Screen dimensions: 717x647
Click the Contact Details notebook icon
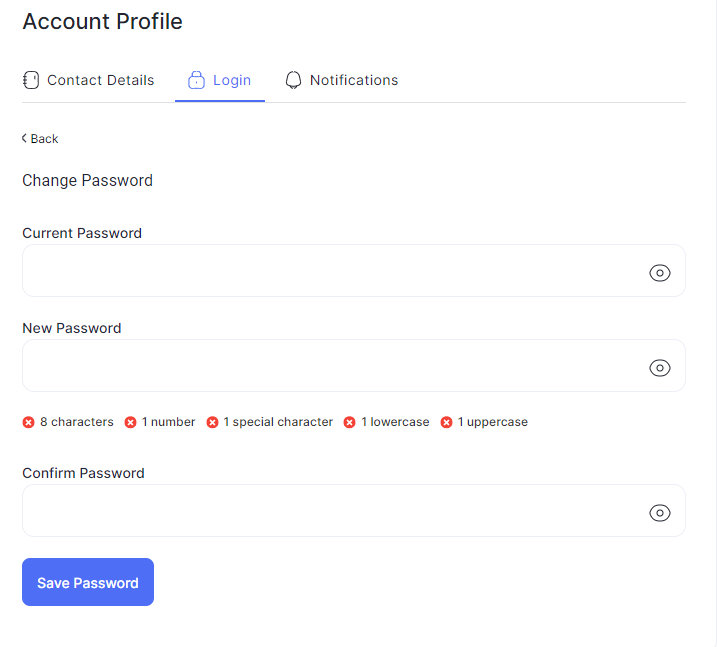pyautogui.click(x=31, y=80)
